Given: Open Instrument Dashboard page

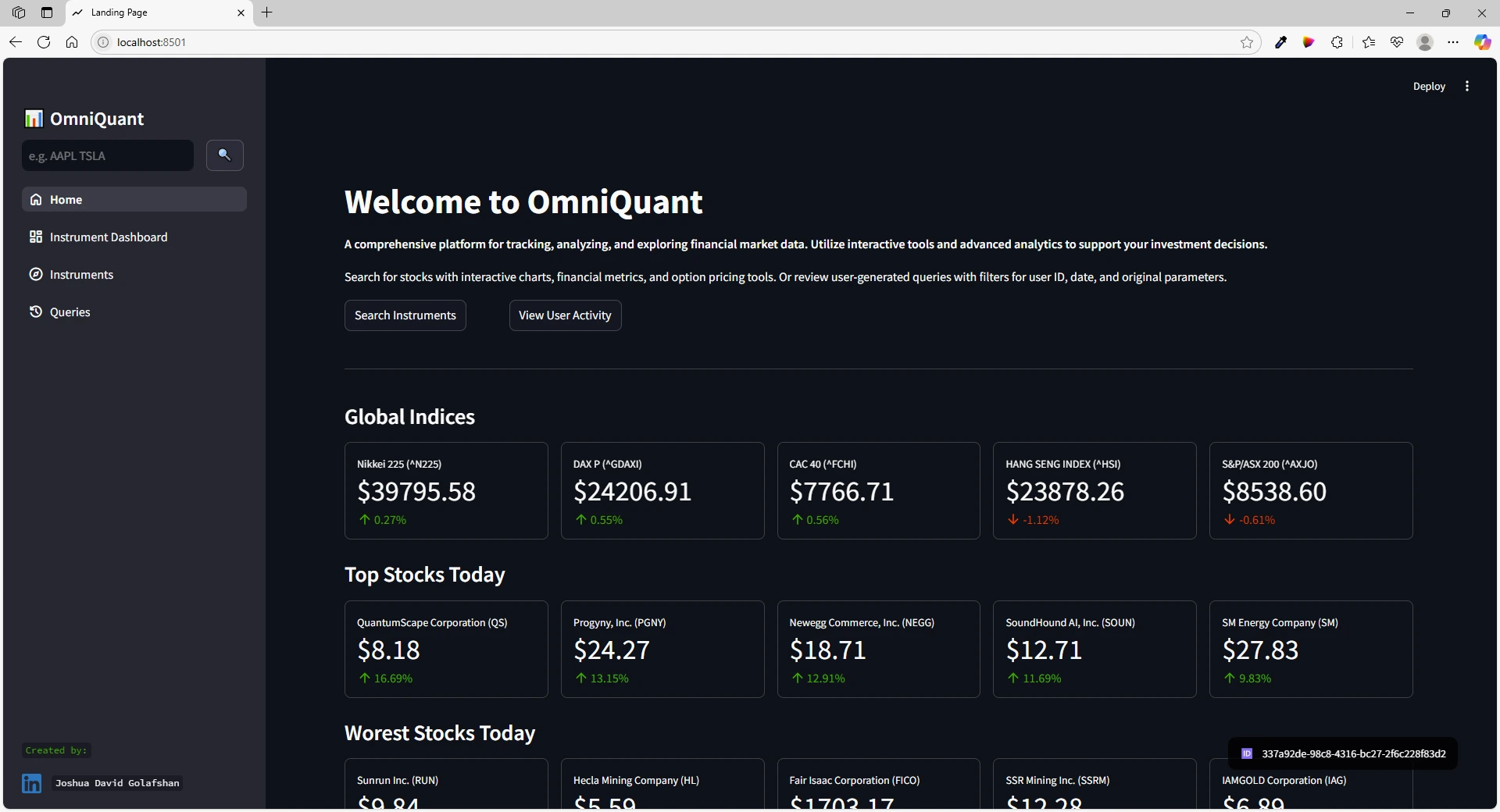Looking at the screenshot, I should [x=134, y=237].
